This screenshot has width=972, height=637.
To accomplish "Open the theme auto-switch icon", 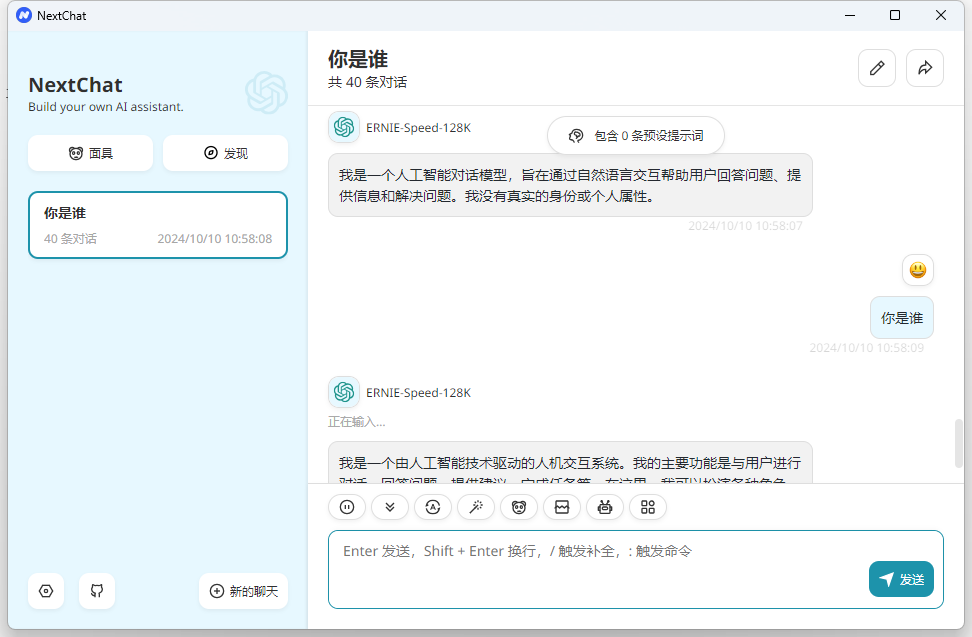I will [433, 507].
